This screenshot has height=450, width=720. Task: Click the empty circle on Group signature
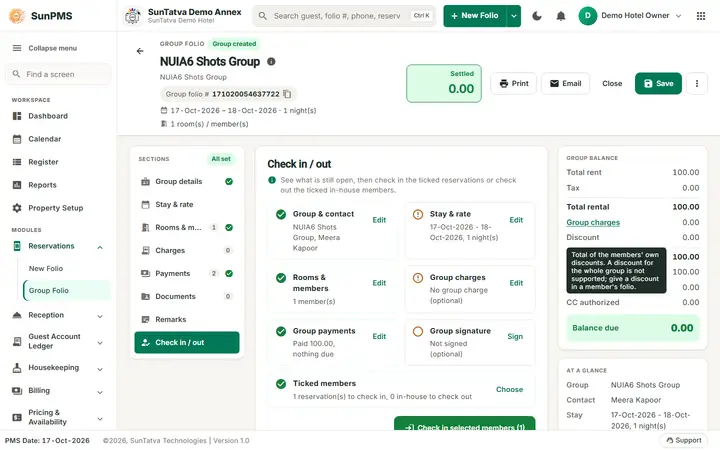pos(418,332)
